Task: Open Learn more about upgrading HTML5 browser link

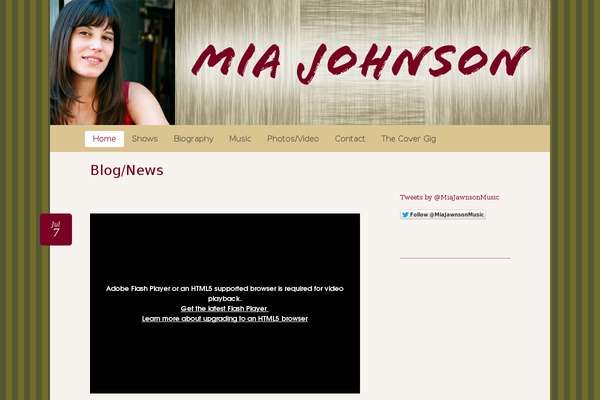Action: [225, 318]
